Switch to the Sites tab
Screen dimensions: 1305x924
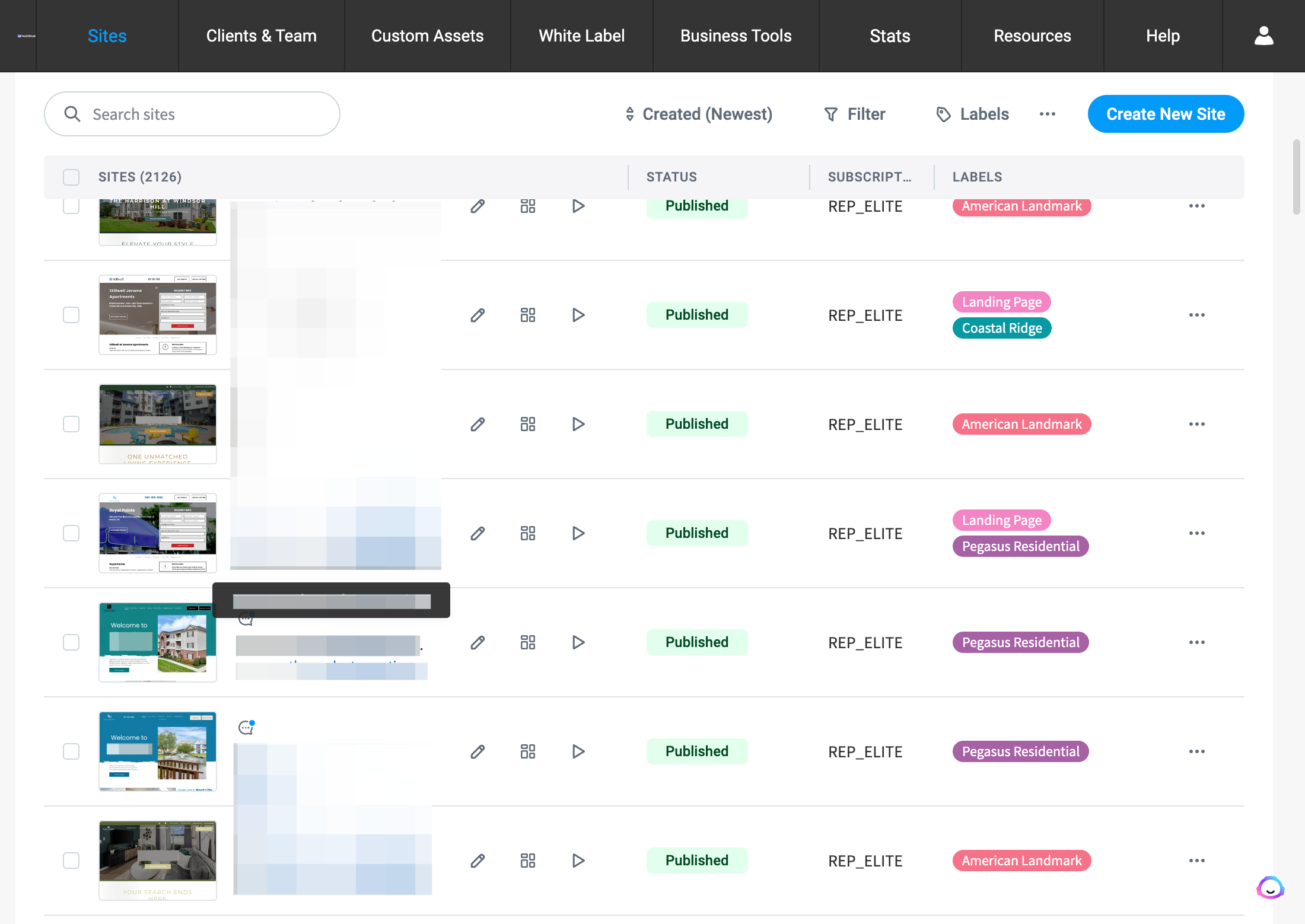click(x=107, y=36)
